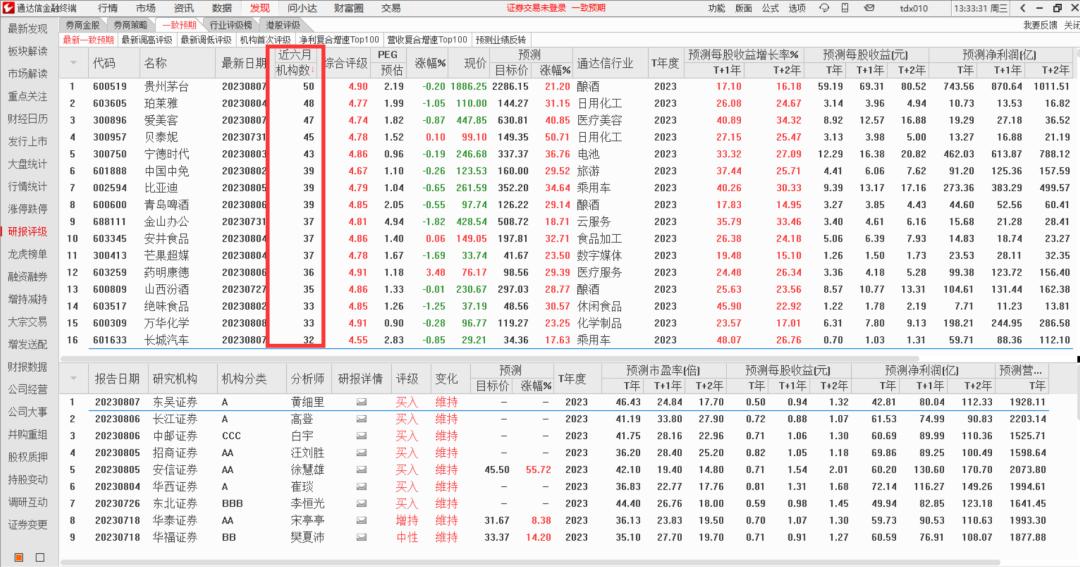Open report detail icon for 招商证券 row
Screen dimensions: 1080x567
point(361,453)
